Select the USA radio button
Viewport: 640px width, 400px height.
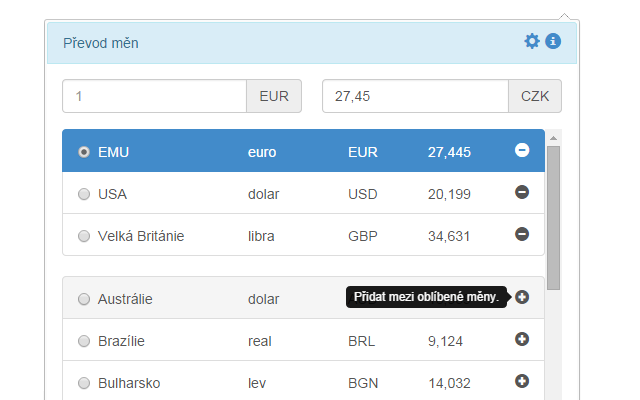coord(84,194)
